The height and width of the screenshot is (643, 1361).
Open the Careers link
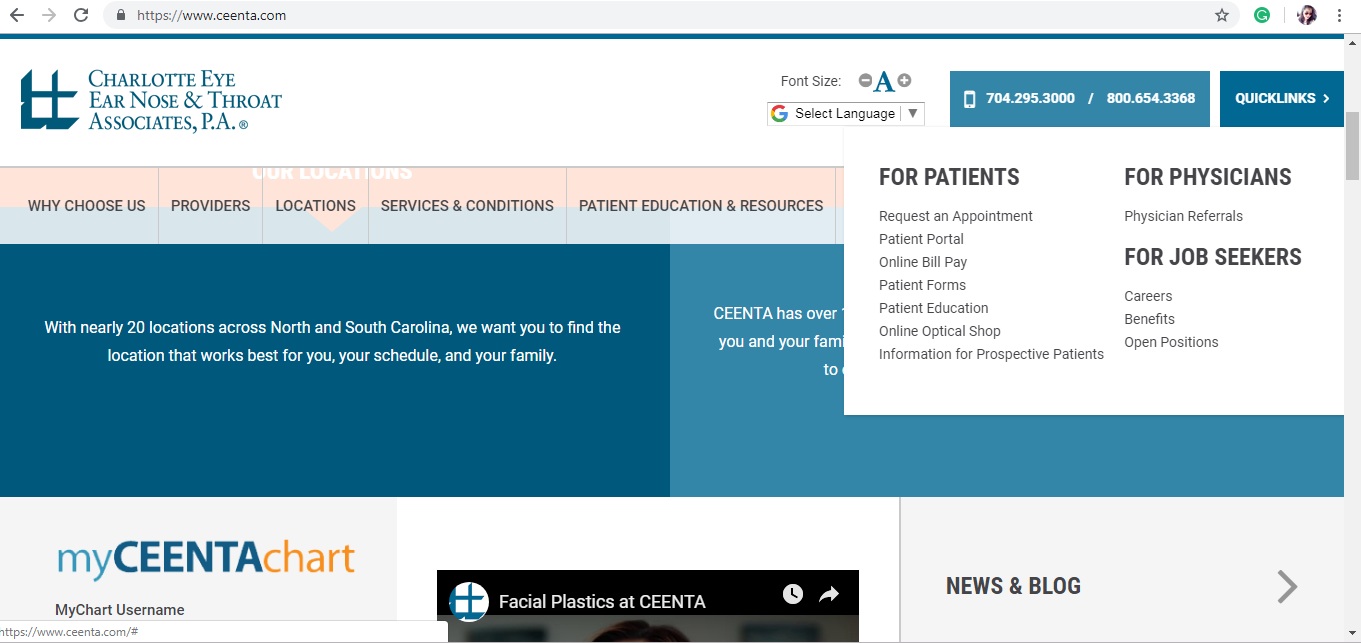click(x=1148, y=296)
